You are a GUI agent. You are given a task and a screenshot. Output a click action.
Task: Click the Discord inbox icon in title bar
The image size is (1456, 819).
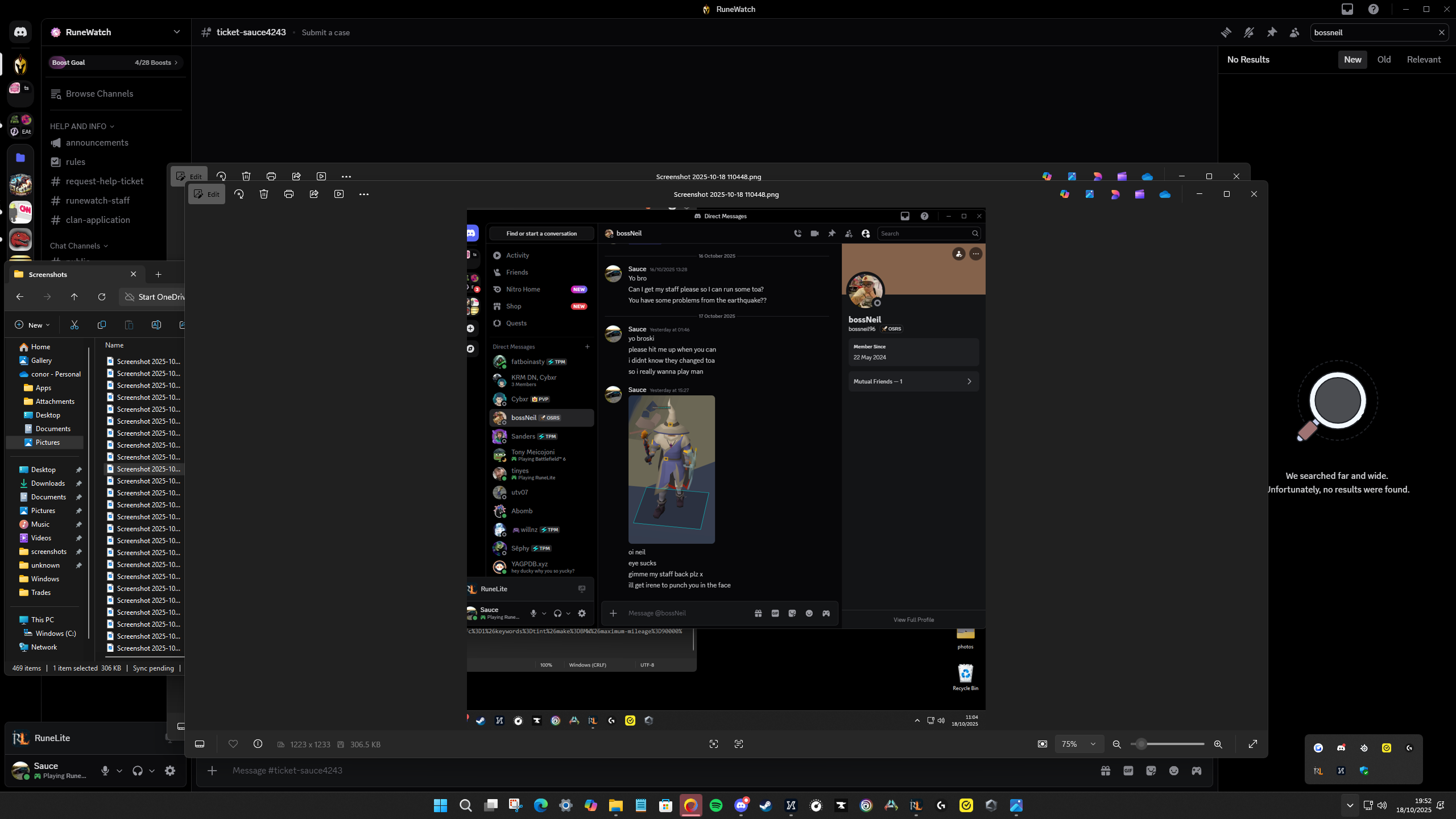(1347, 9)
